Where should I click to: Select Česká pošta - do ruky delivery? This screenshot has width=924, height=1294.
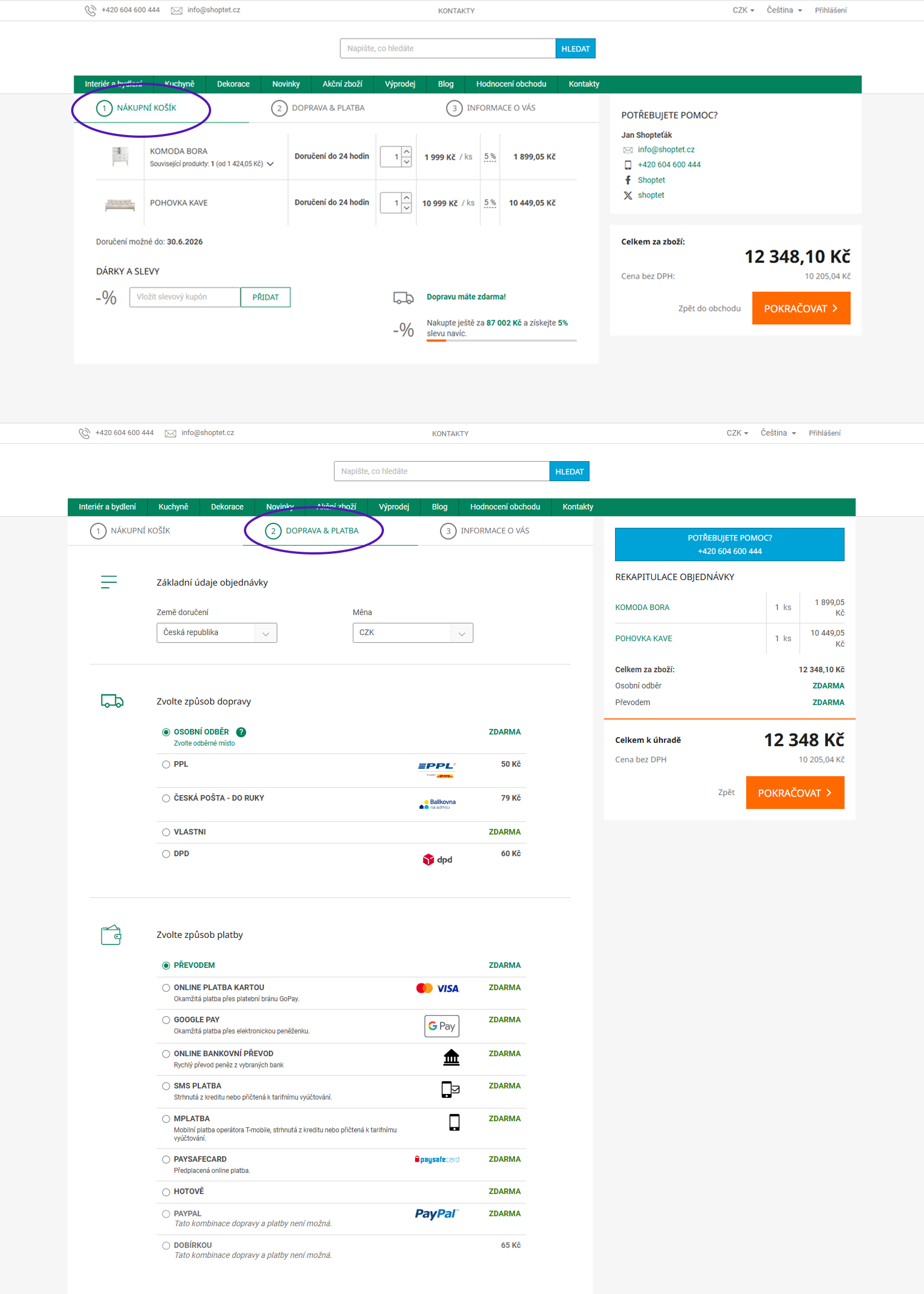pos(166,798)
